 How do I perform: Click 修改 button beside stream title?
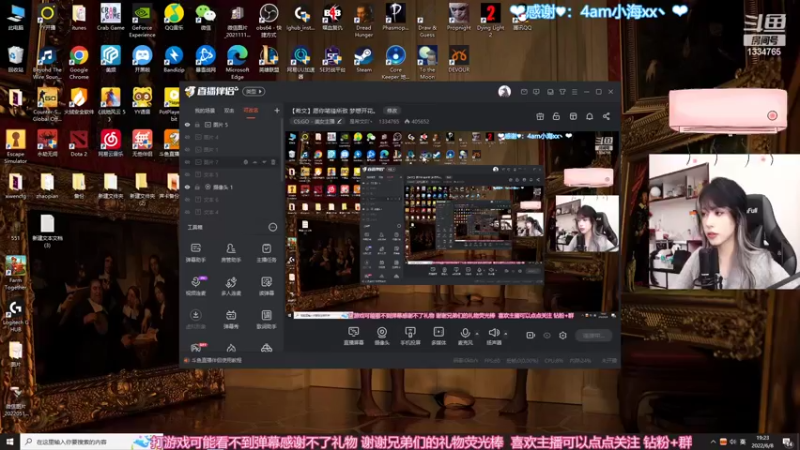[392, 110]
